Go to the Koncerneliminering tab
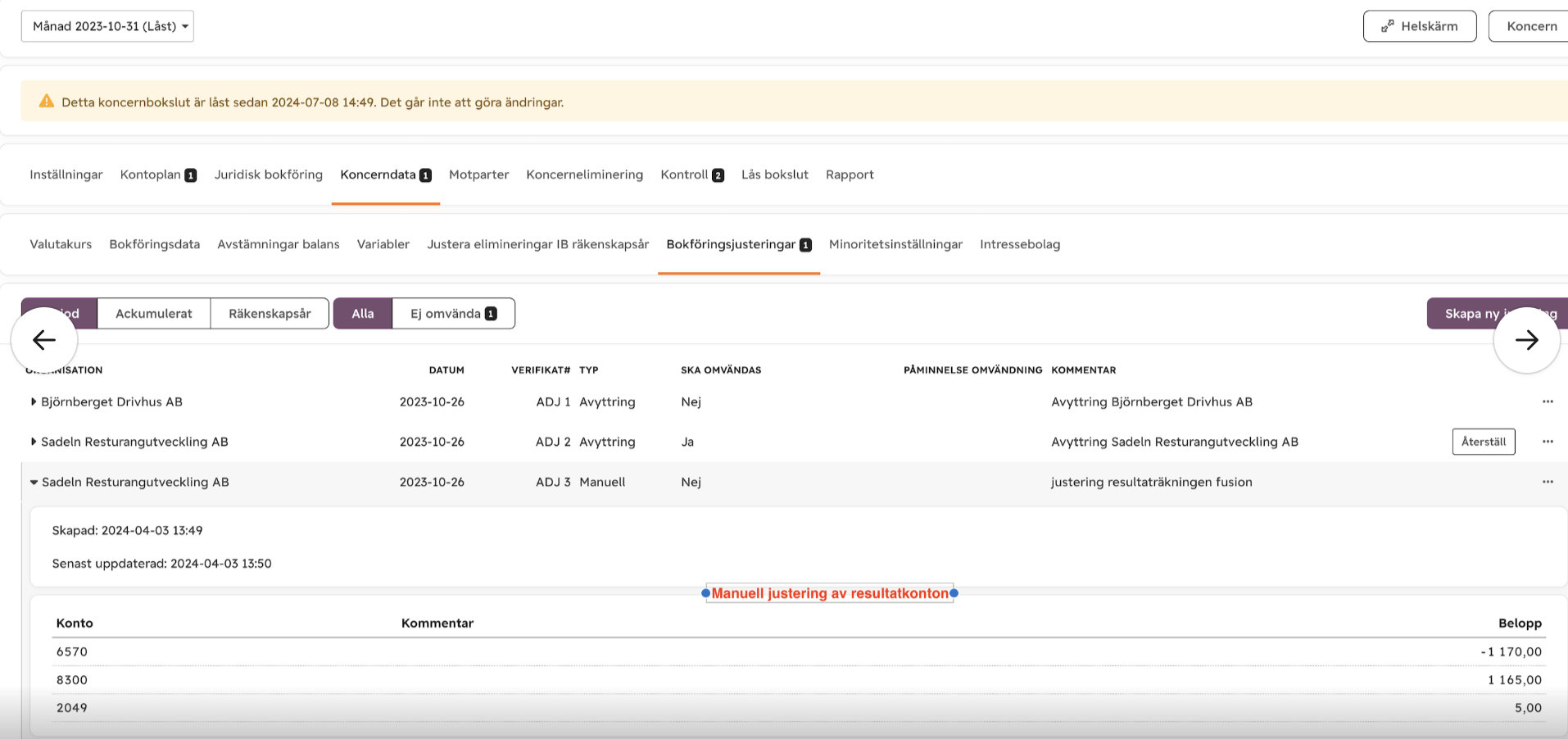 [x=585, y=175]
